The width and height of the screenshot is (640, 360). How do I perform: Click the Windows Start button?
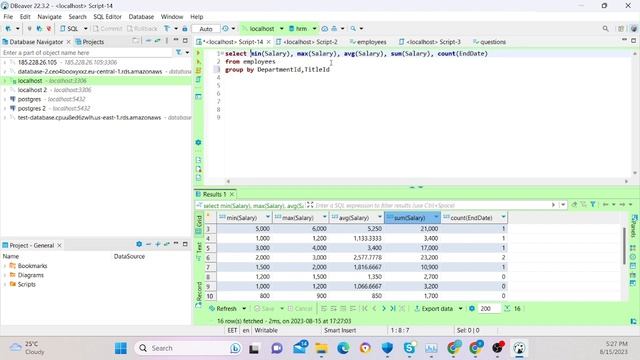(121, 348)
